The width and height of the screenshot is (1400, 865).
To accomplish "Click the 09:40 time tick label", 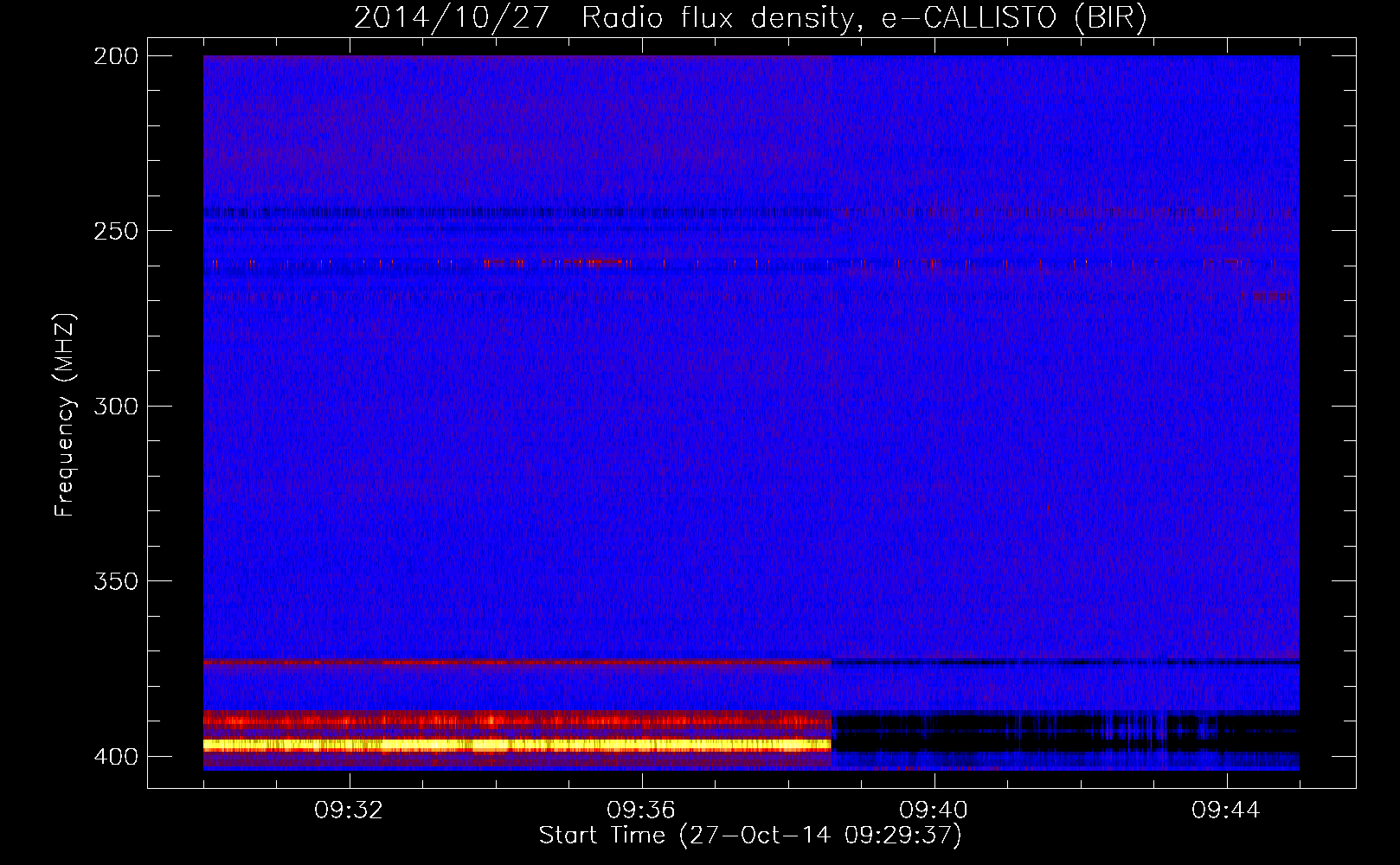I will (934, 811).
